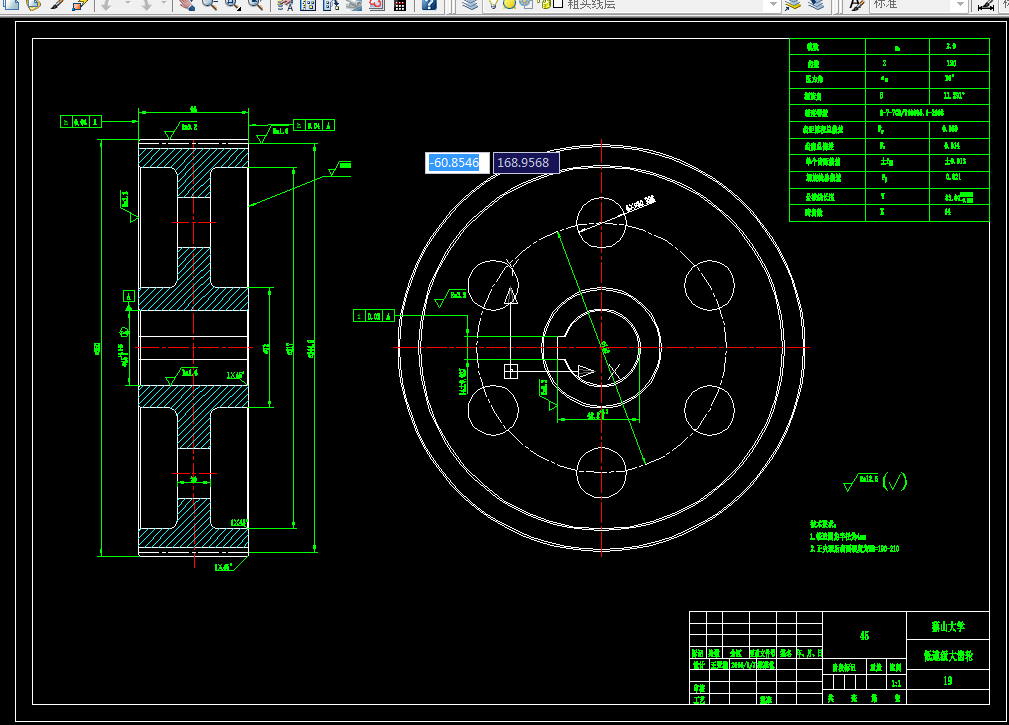
Task: Open the Block Editor tool
Action: coord(80,5)
